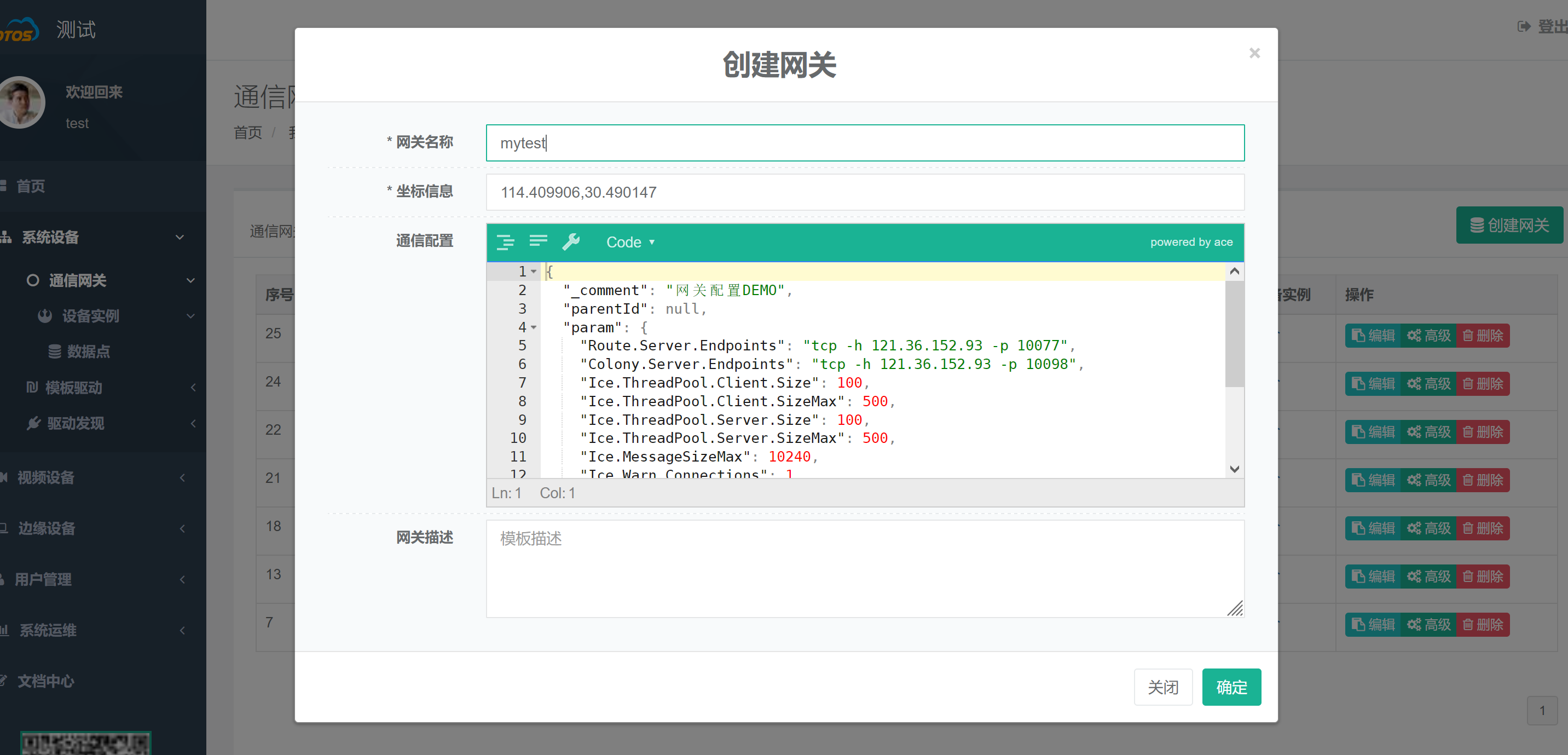Click the compact JSON icon in editor toolbar
Viewport: 1568px width, 755px height.
pos(538,242)
